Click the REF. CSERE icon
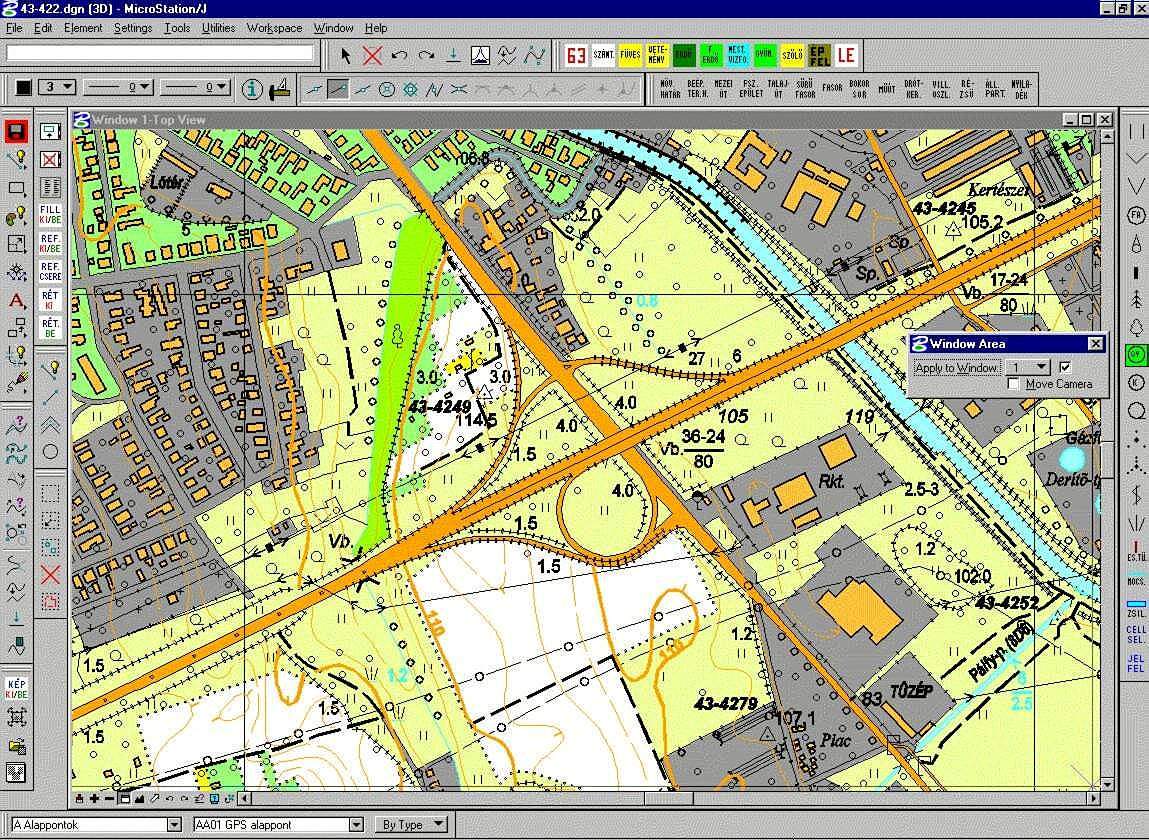Image resolution: width=1149 pixels, height=840 pixels. (x=50, y=271)
